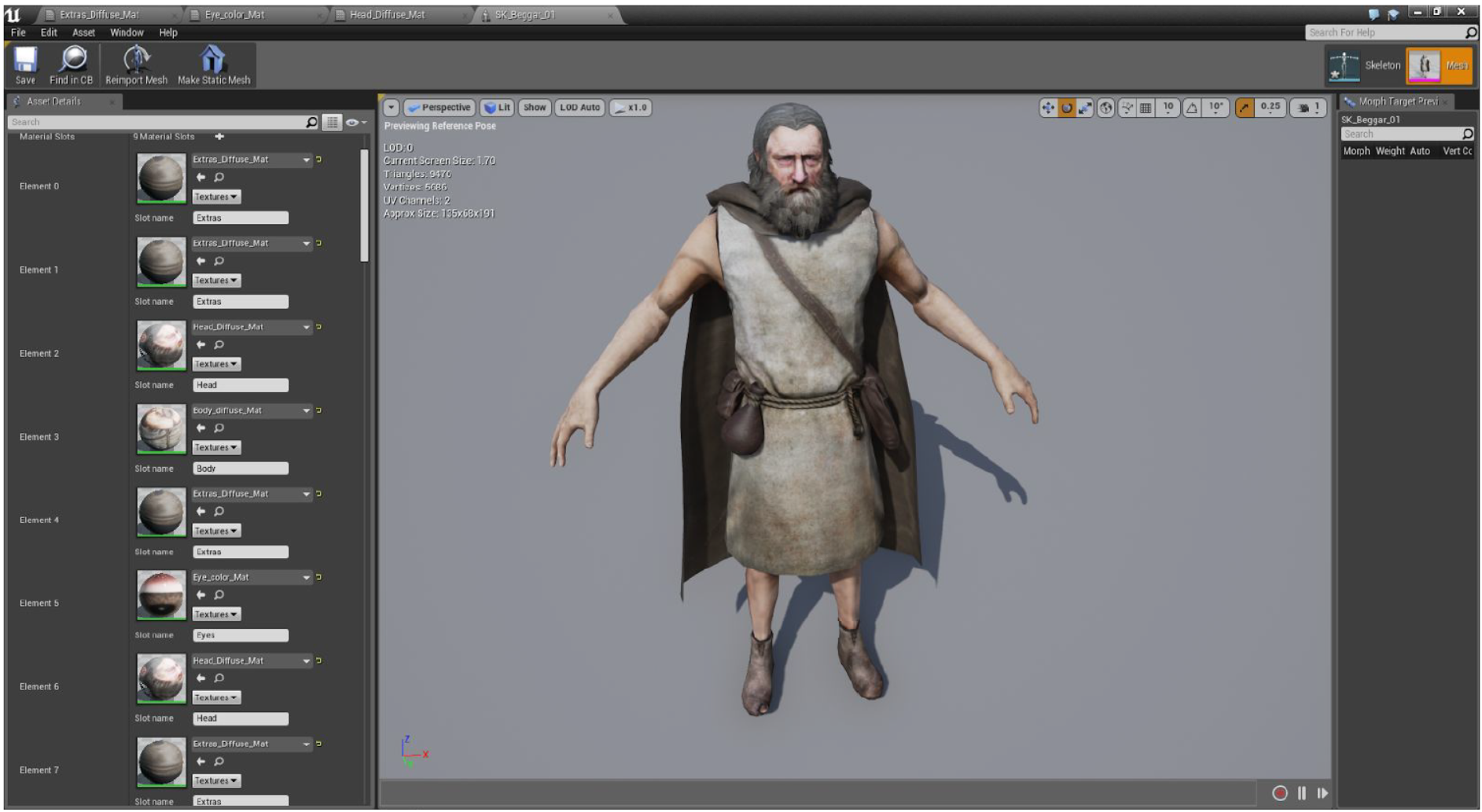Toggle rotation angle snapping

1192,108
